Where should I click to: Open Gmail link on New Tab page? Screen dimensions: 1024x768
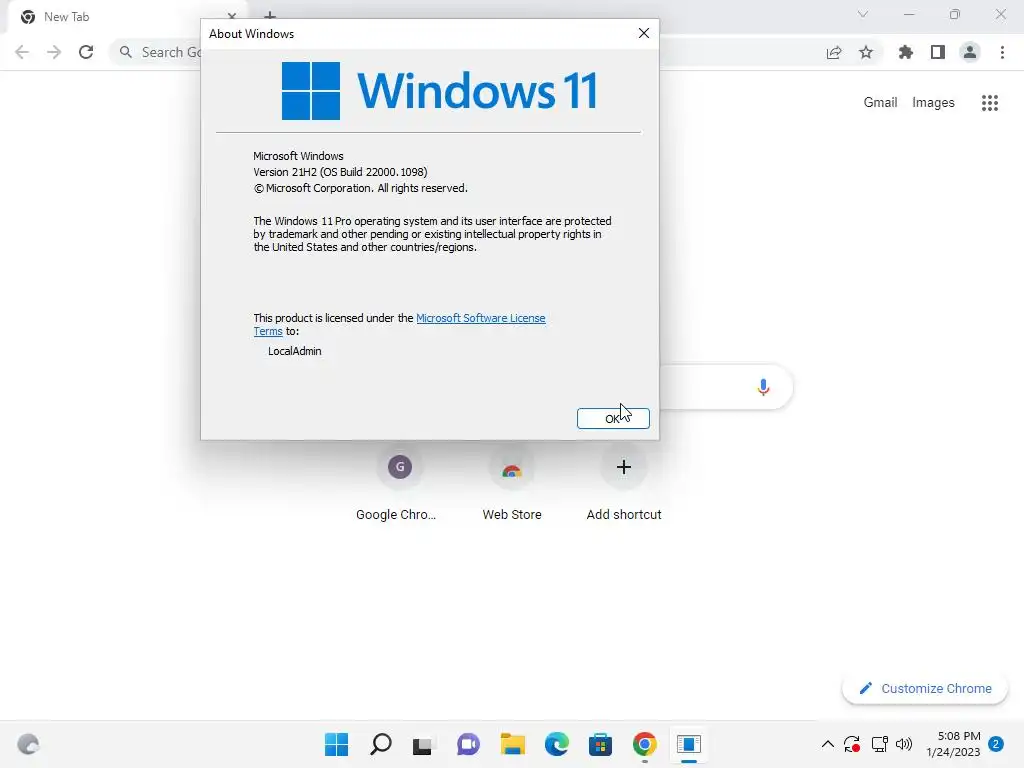tap(880, 103)
